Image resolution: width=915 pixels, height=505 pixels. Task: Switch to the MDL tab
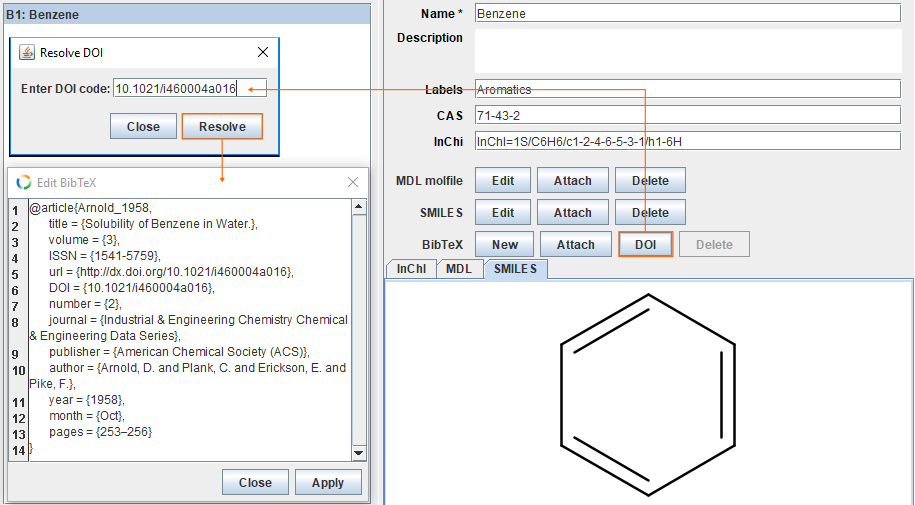(x=459, y=269)
